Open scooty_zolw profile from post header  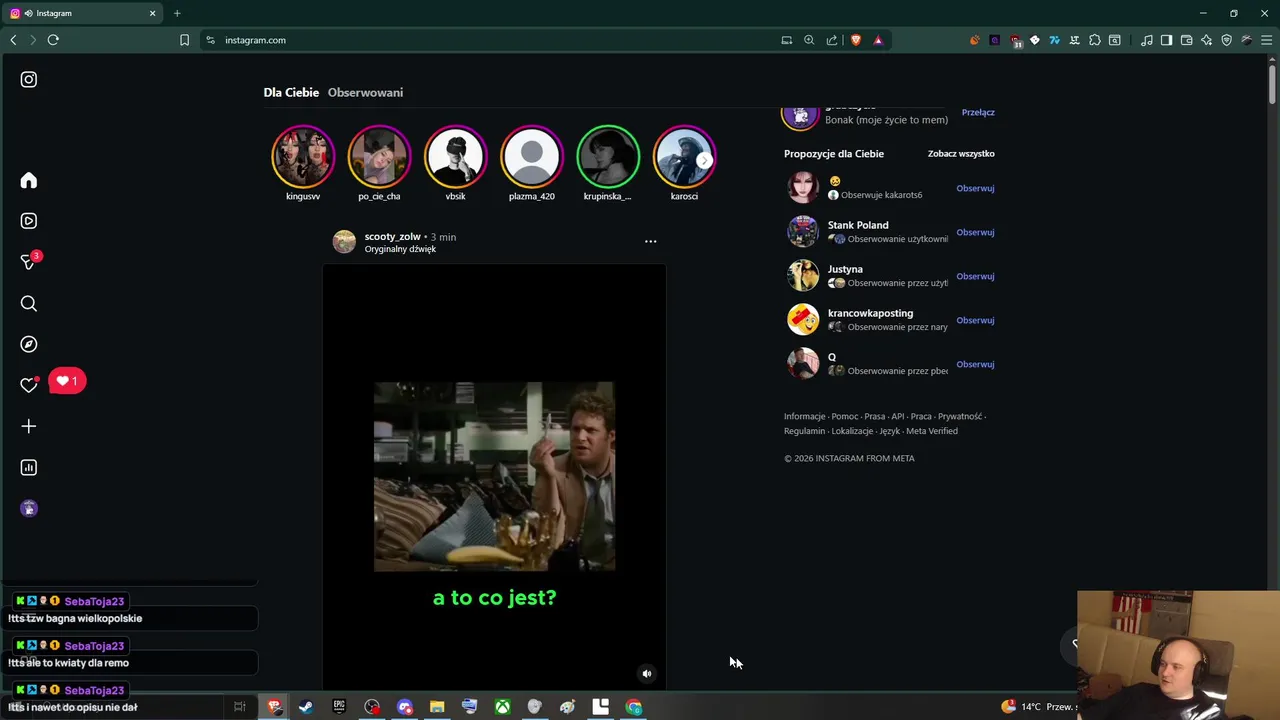click(392, 237)
